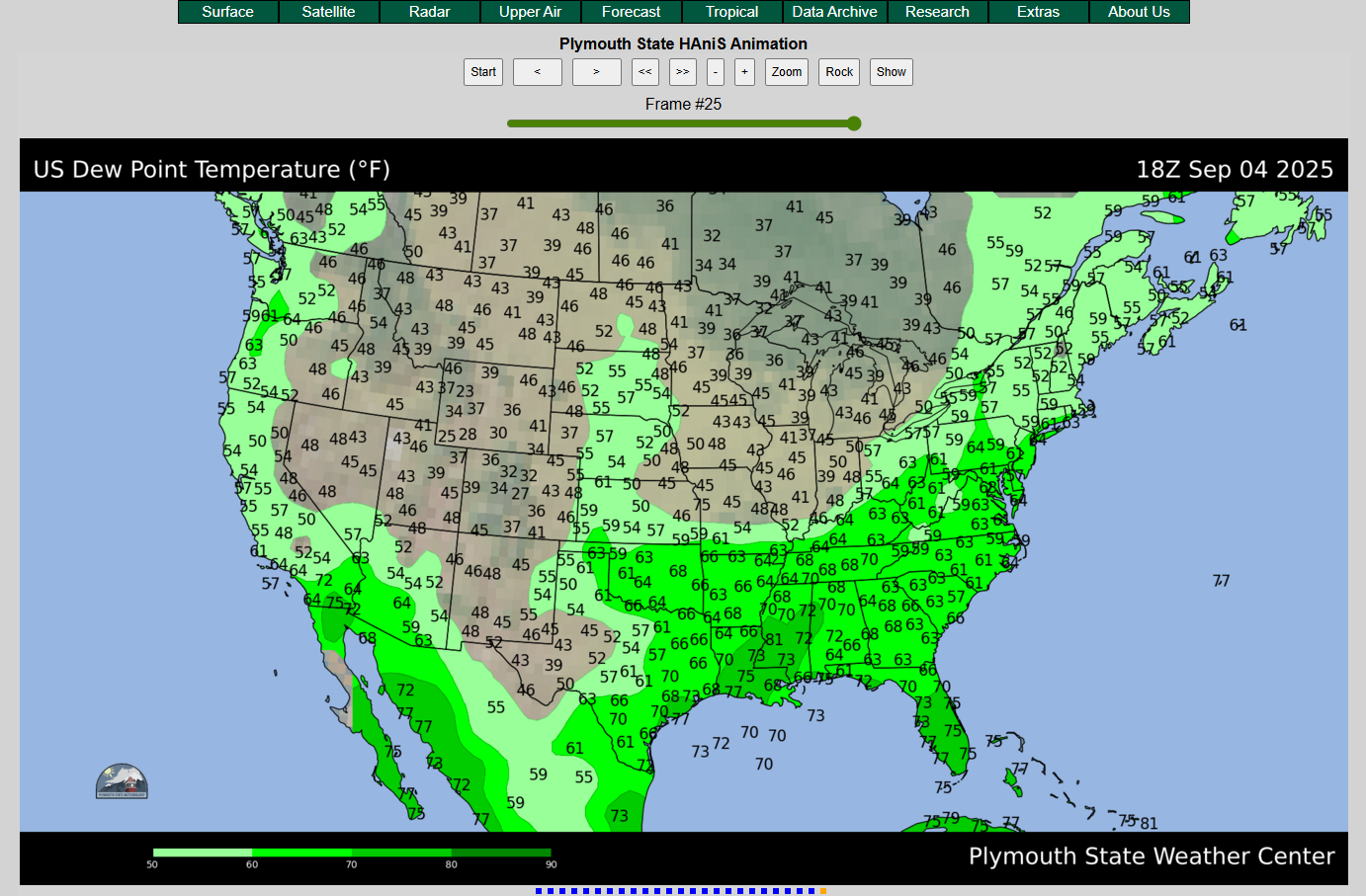
Task: Enable Rock mode for the animation
Action: click(x=838, y=71)
